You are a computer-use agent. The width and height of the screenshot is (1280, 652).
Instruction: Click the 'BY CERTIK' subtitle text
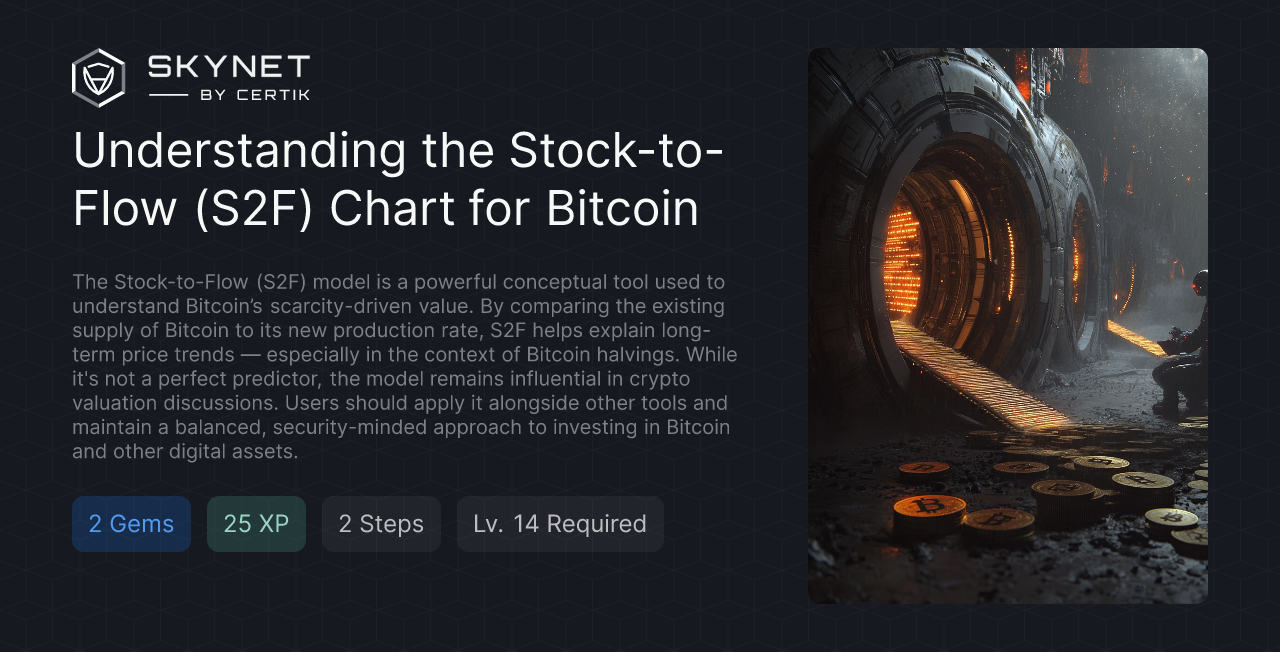click(x=255, y=95)
